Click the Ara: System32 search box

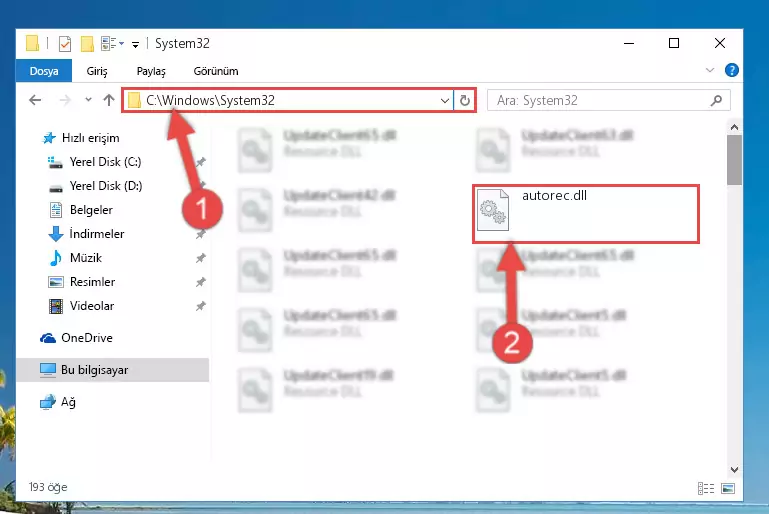point(608,101)
